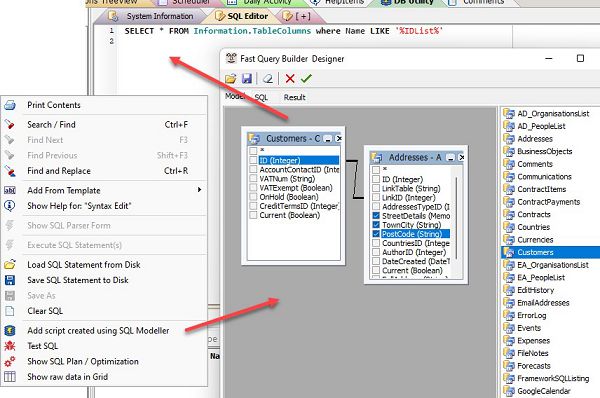Screen dimensions: 600x398
Task: Collapse the Addresses table box
Action: click(x=451, y=157)
